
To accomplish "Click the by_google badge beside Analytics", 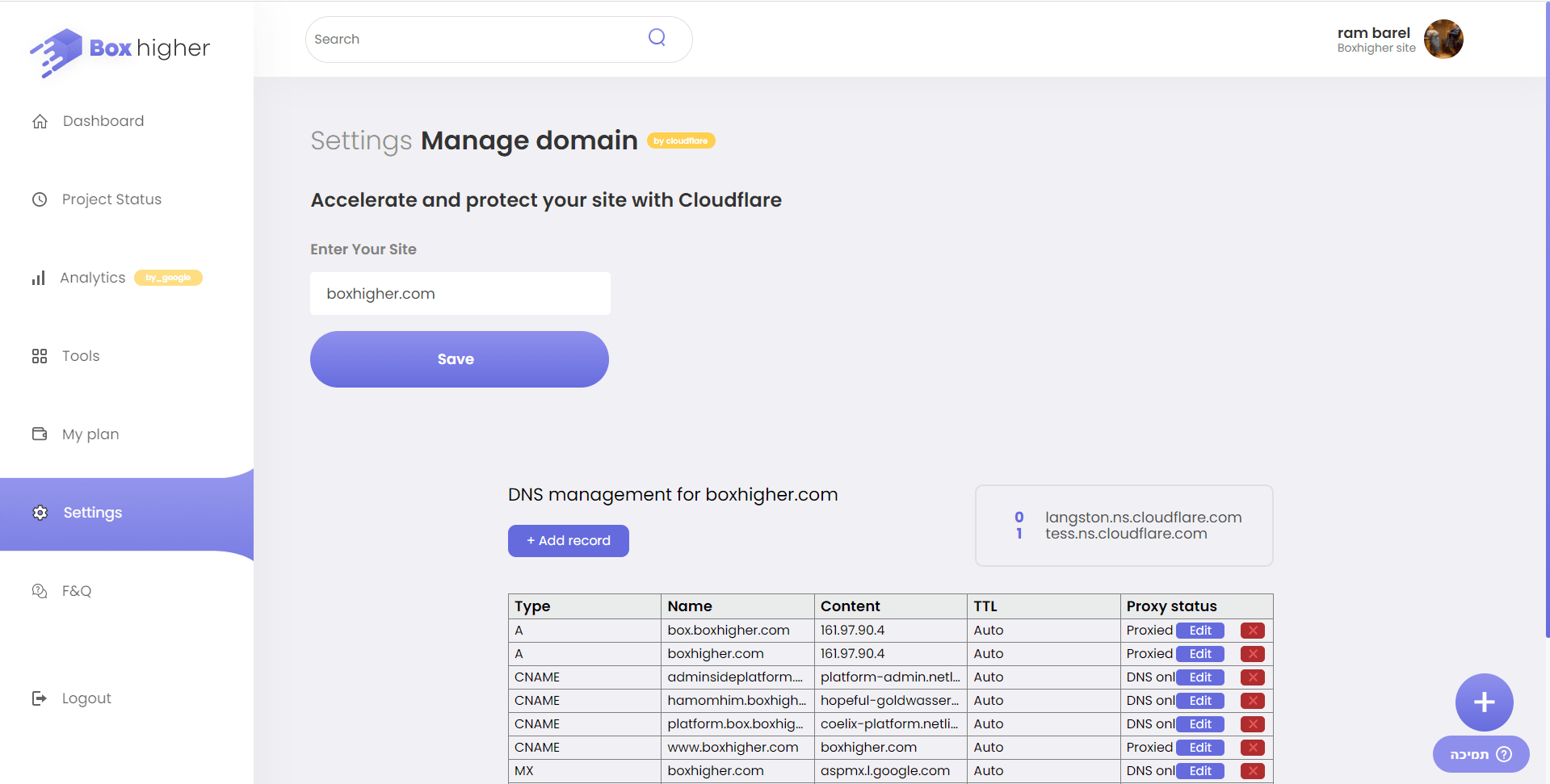I will 168,278.
